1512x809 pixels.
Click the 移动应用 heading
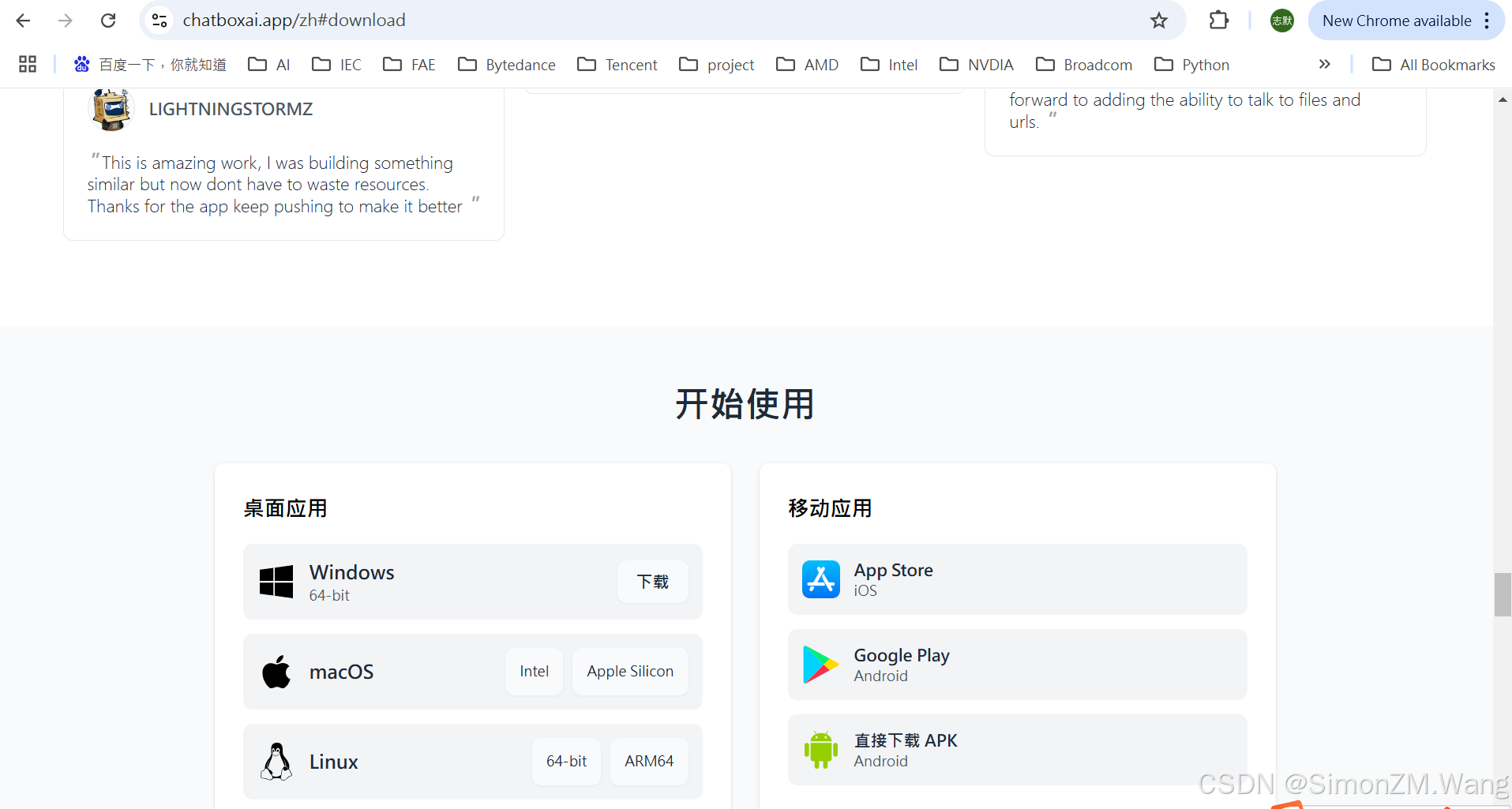(830, 508)
